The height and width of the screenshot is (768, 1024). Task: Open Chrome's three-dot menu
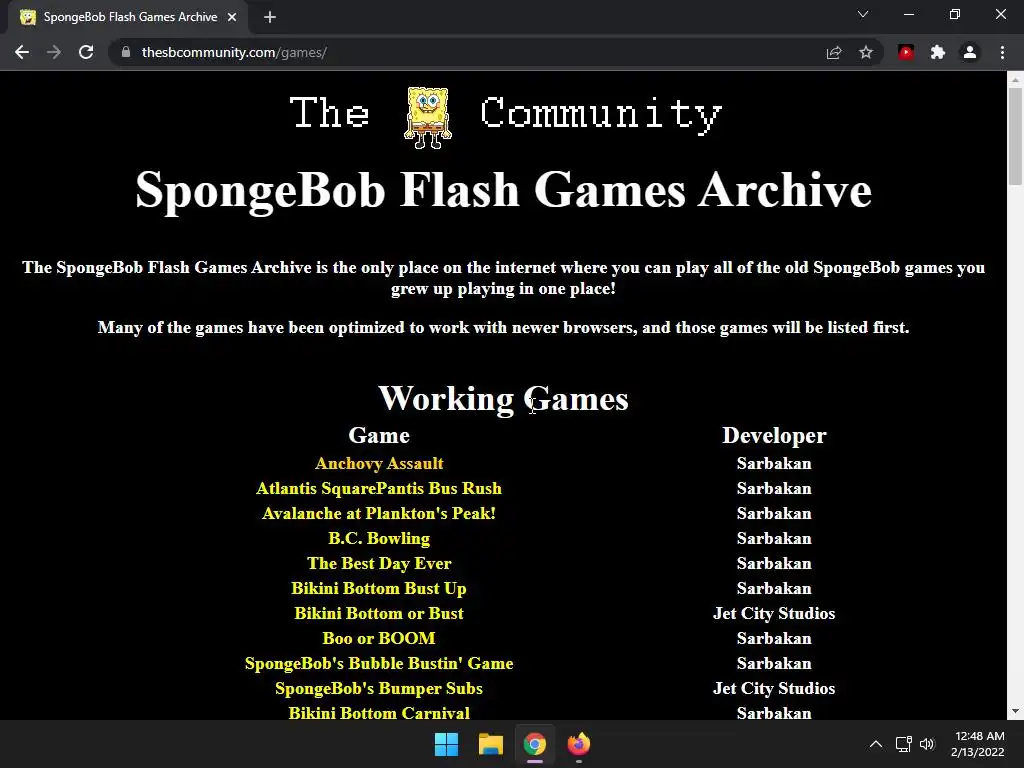point(1002,52)
